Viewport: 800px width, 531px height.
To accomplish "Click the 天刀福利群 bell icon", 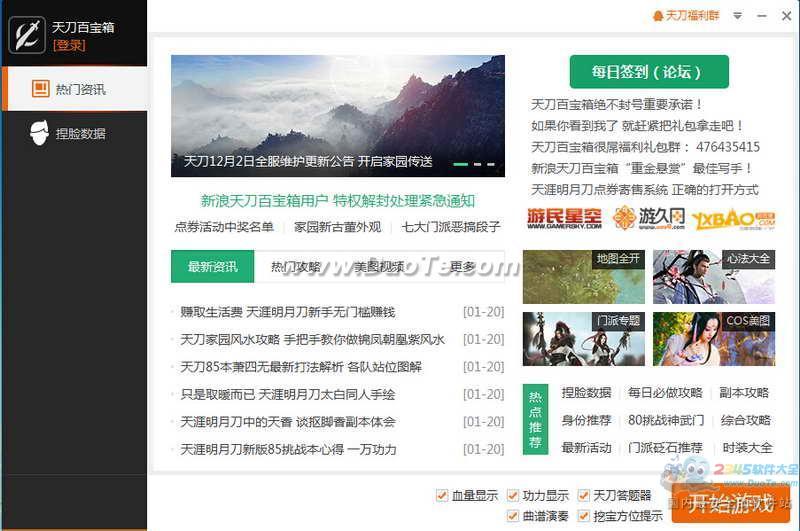I will coord(658,16).
